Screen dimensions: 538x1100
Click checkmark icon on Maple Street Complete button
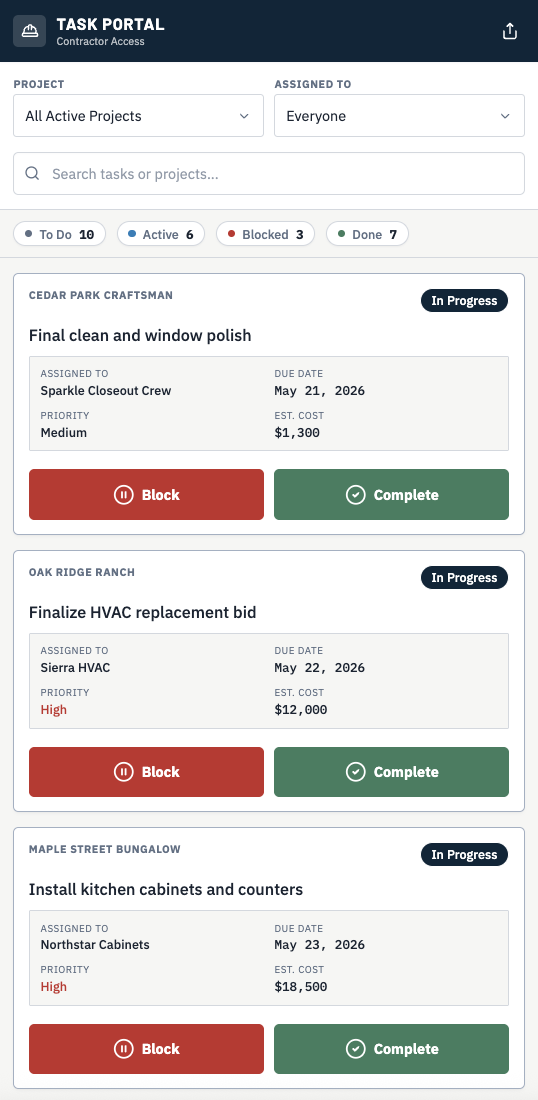point(356,1049)
